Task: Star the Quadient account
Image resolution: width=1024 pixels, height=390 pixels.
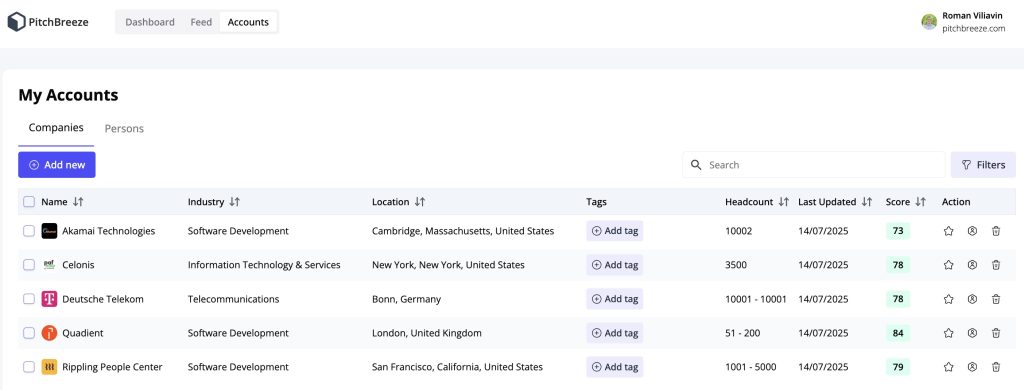Action: click(x=948, y=333)
